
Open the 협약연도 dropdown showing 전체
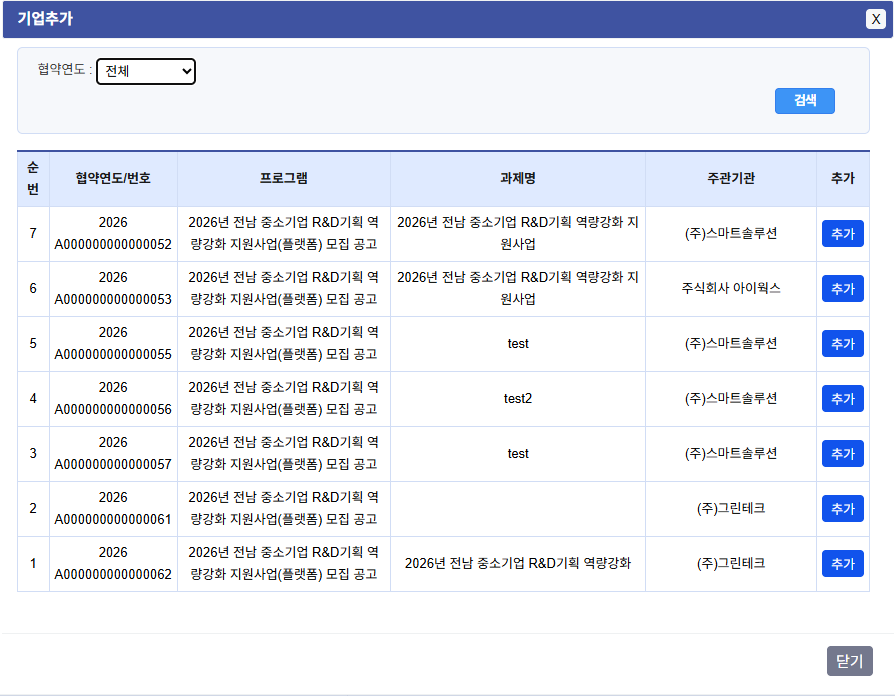point(146,71)
